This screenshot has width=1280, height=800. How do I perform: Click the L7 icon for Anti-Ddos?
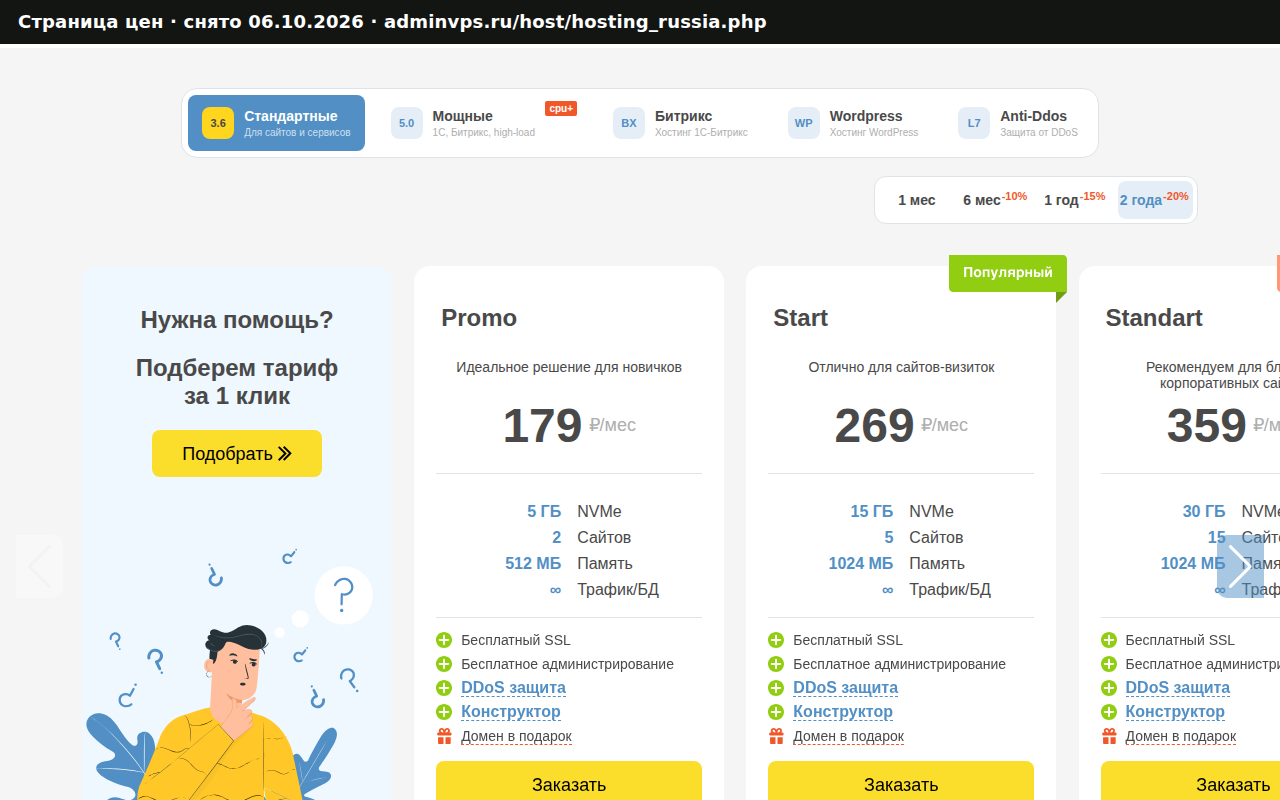974,123
